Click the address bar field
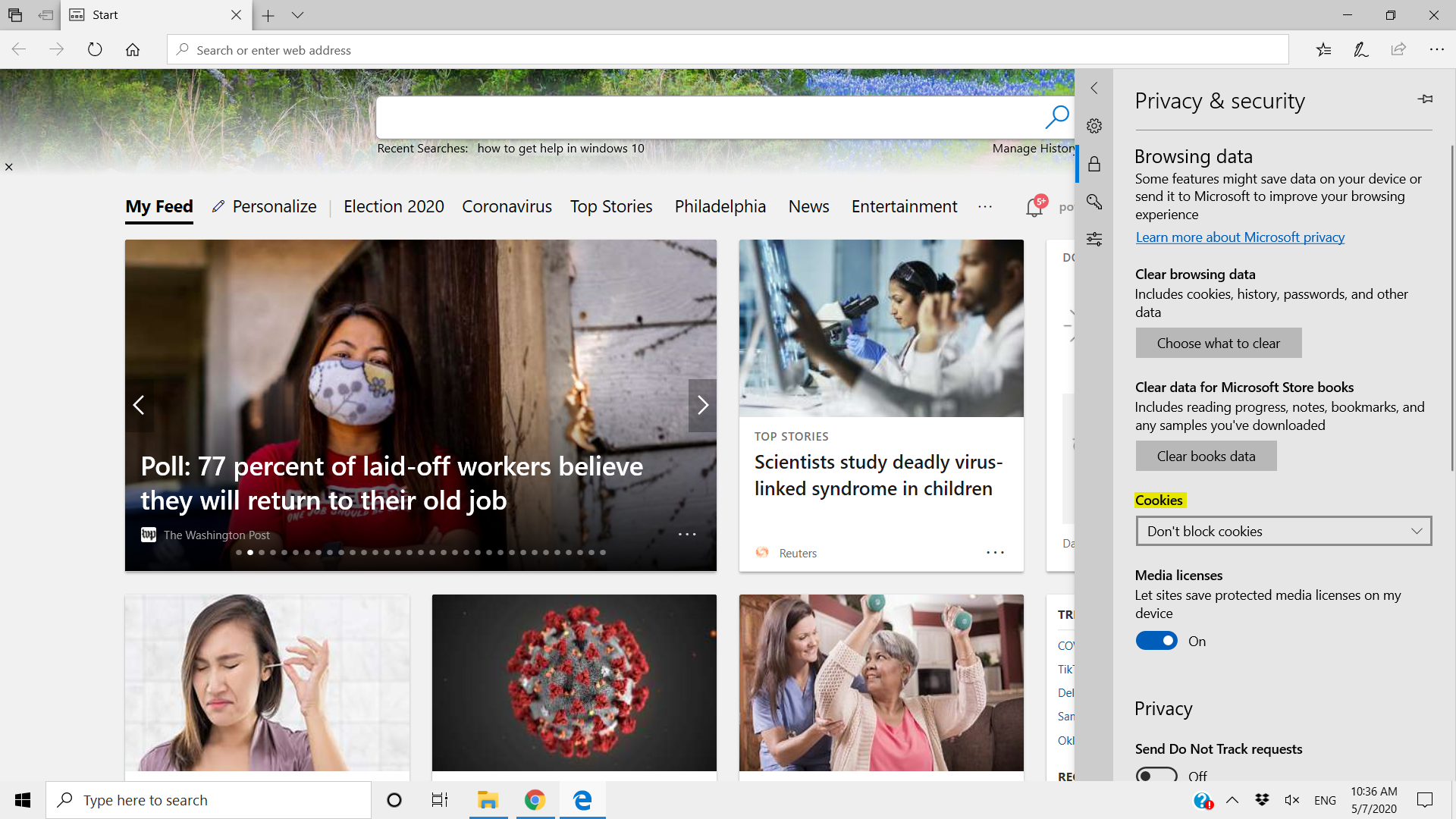Image resolution: width=1456 pixels, height=819 pixels. (x=728, y=50)
